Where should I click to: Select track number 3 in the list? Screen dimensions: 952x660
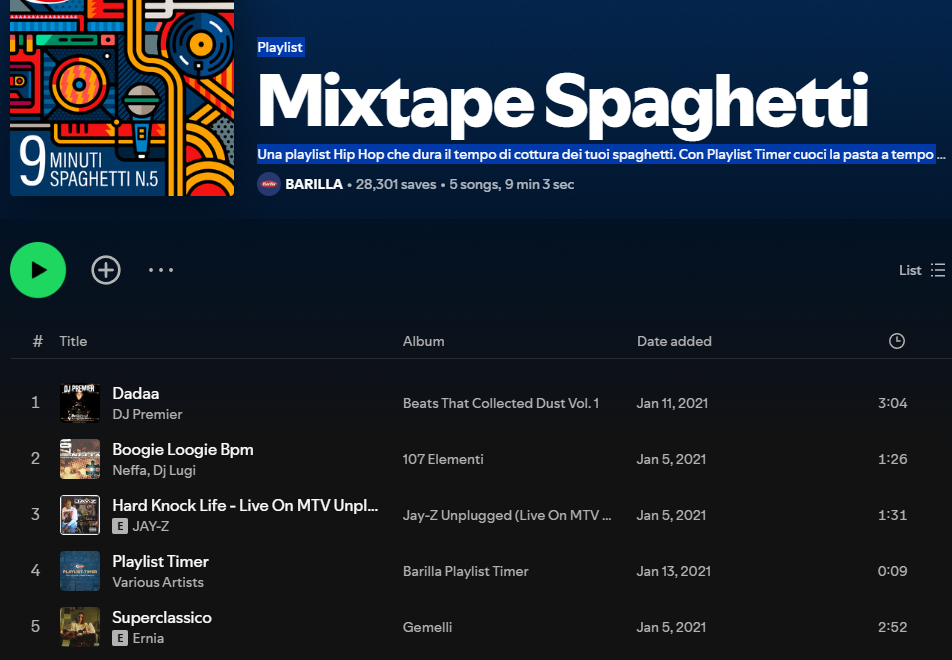[x=35, y=514]
